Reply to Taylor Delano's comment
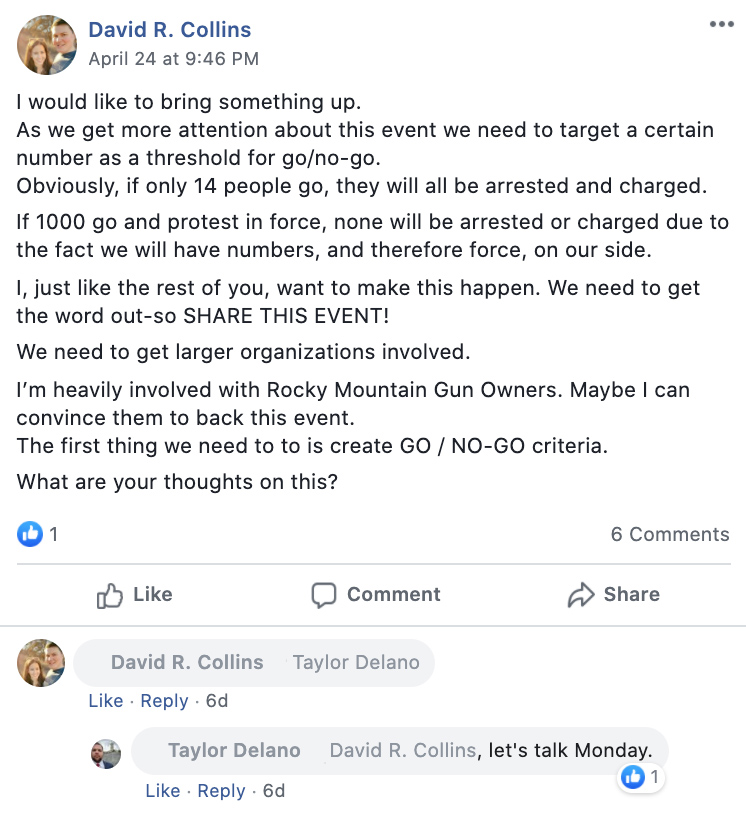 (221, 791)
